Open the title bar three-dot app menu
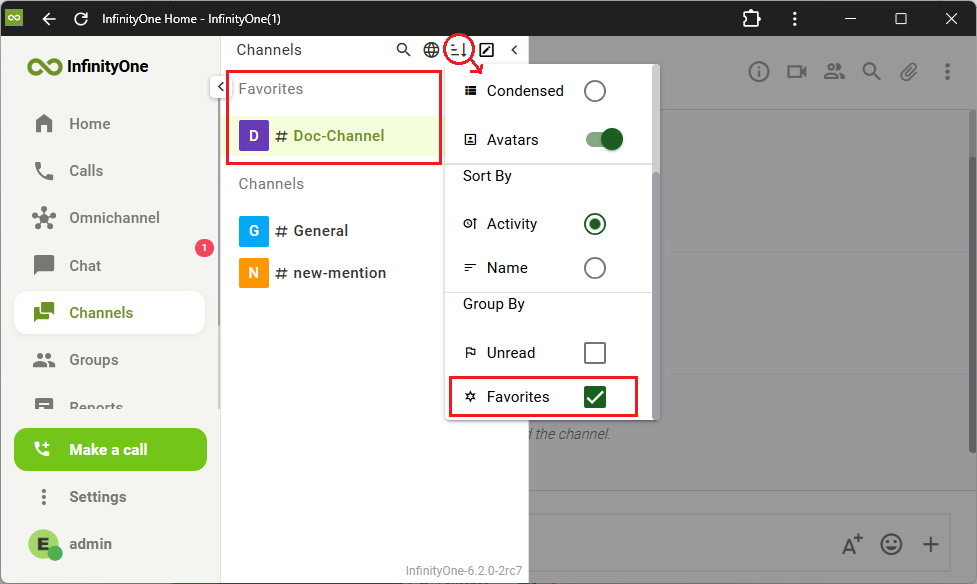Screen dimensions: 977x584 coord(794,19)
